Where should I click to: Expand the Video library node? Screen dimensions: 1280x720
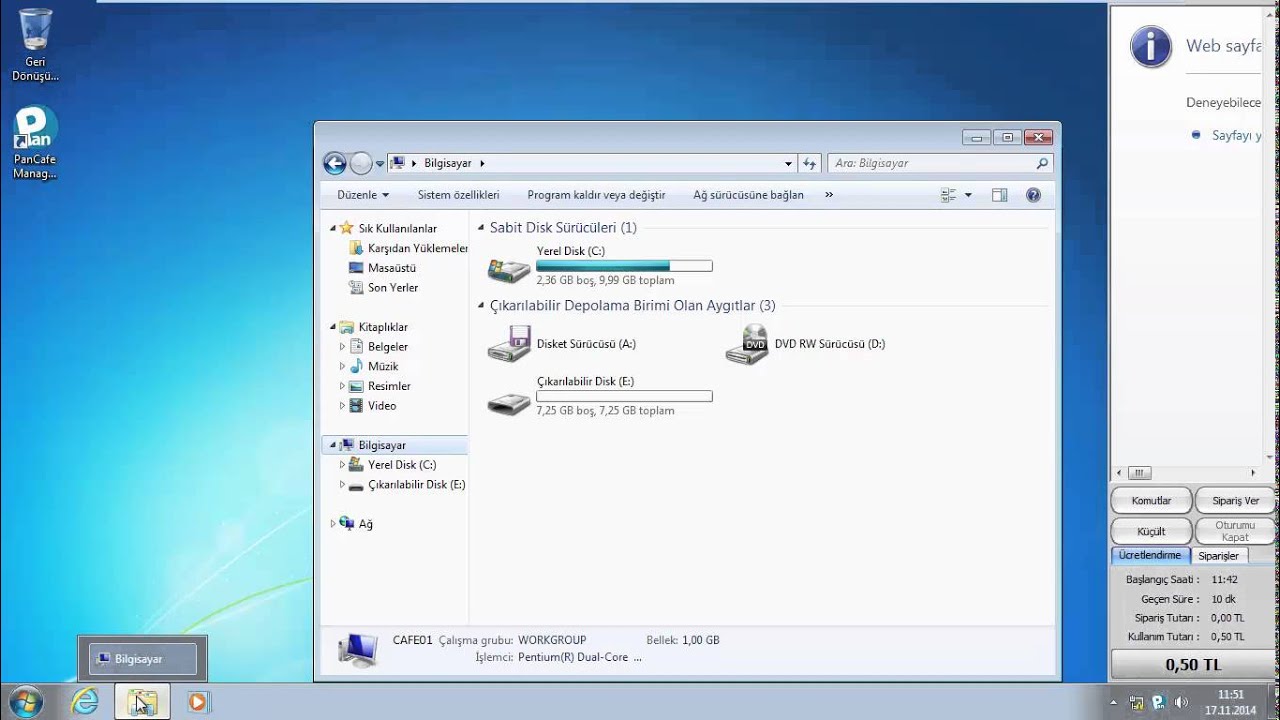tap(342, 406)
